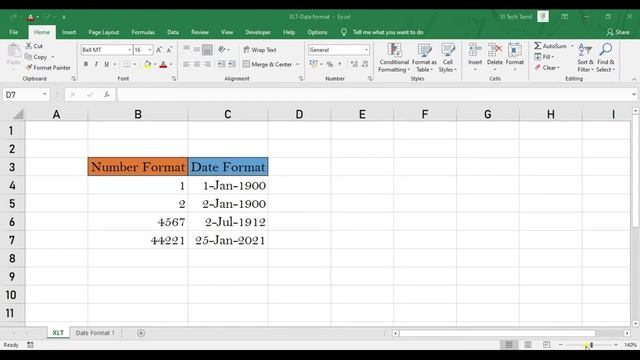
Task: Click the zoom slider handle
Action: pos(591,345)
